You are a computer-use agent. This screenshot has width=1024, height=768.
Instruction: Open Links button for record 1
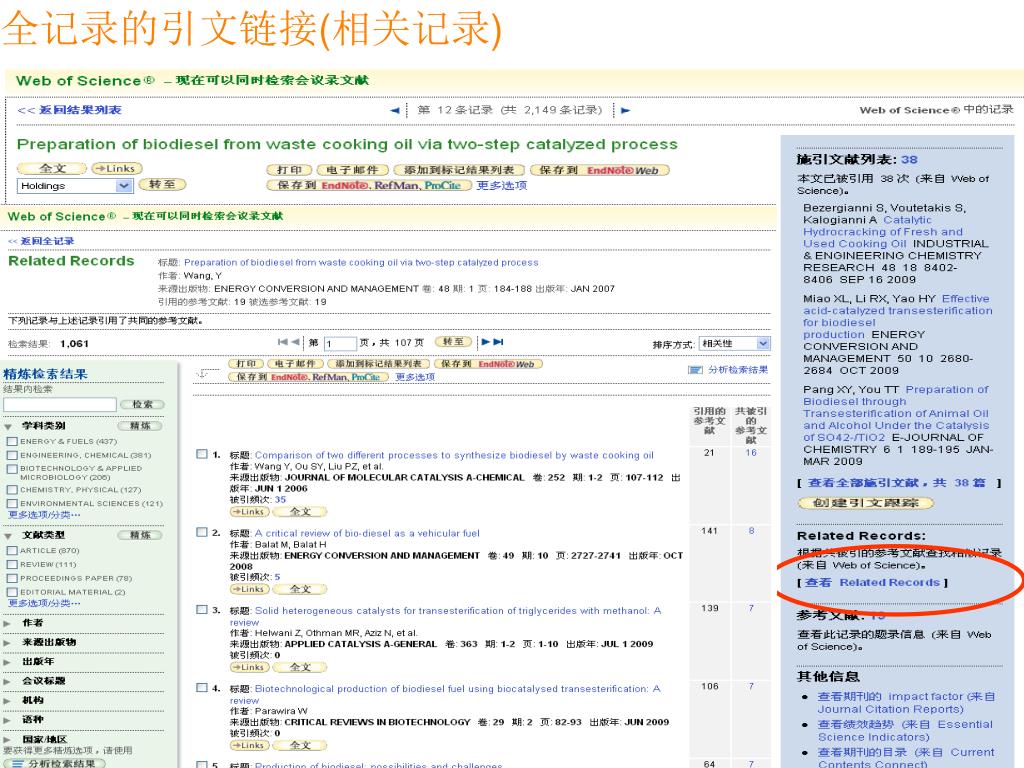coord(249,512)
